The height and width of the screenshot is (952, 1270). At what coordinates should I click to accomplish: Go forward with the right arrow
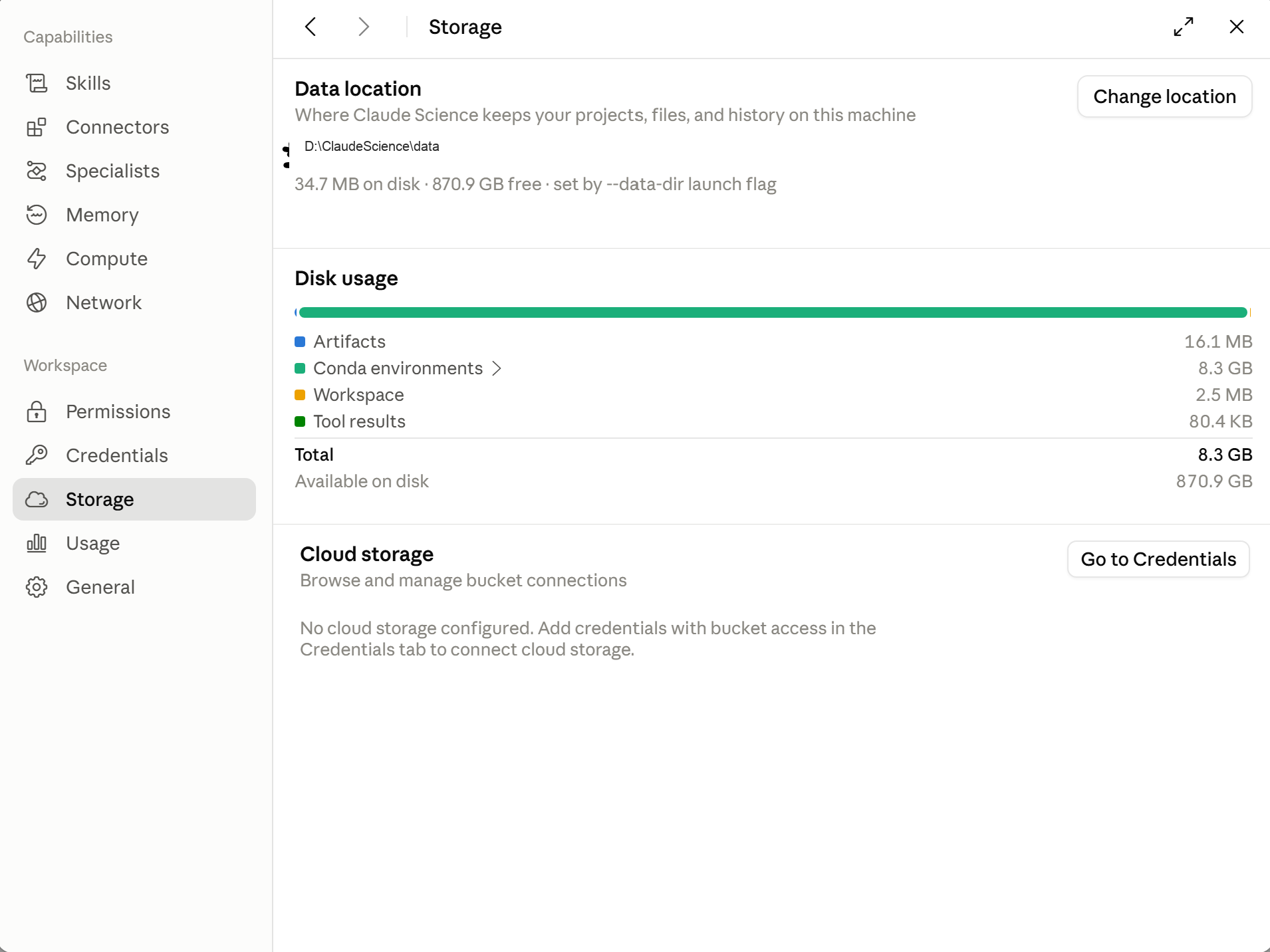point(363,27)
